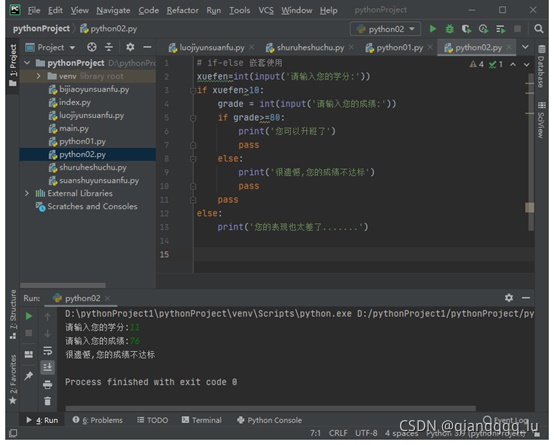Click pythonProject breadcrumb in navigation bar
554x445 pixels.
41,29
